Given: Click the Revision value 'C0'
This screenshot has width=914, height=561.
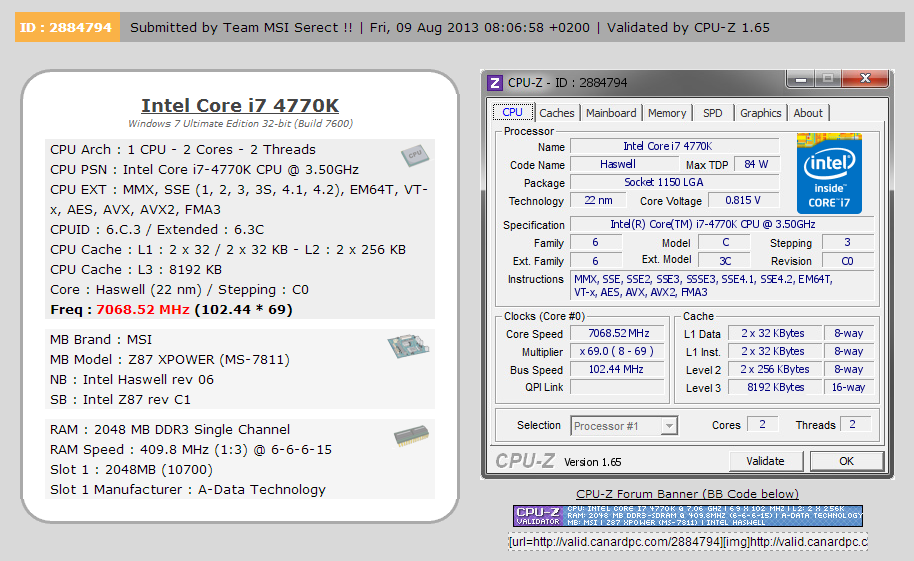Looking at the screenshot, I should click(x=848, y=261).
